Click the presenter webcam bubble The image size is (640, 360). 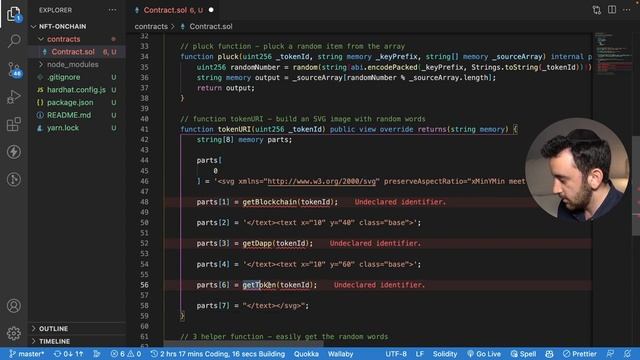tap(577, 170)
